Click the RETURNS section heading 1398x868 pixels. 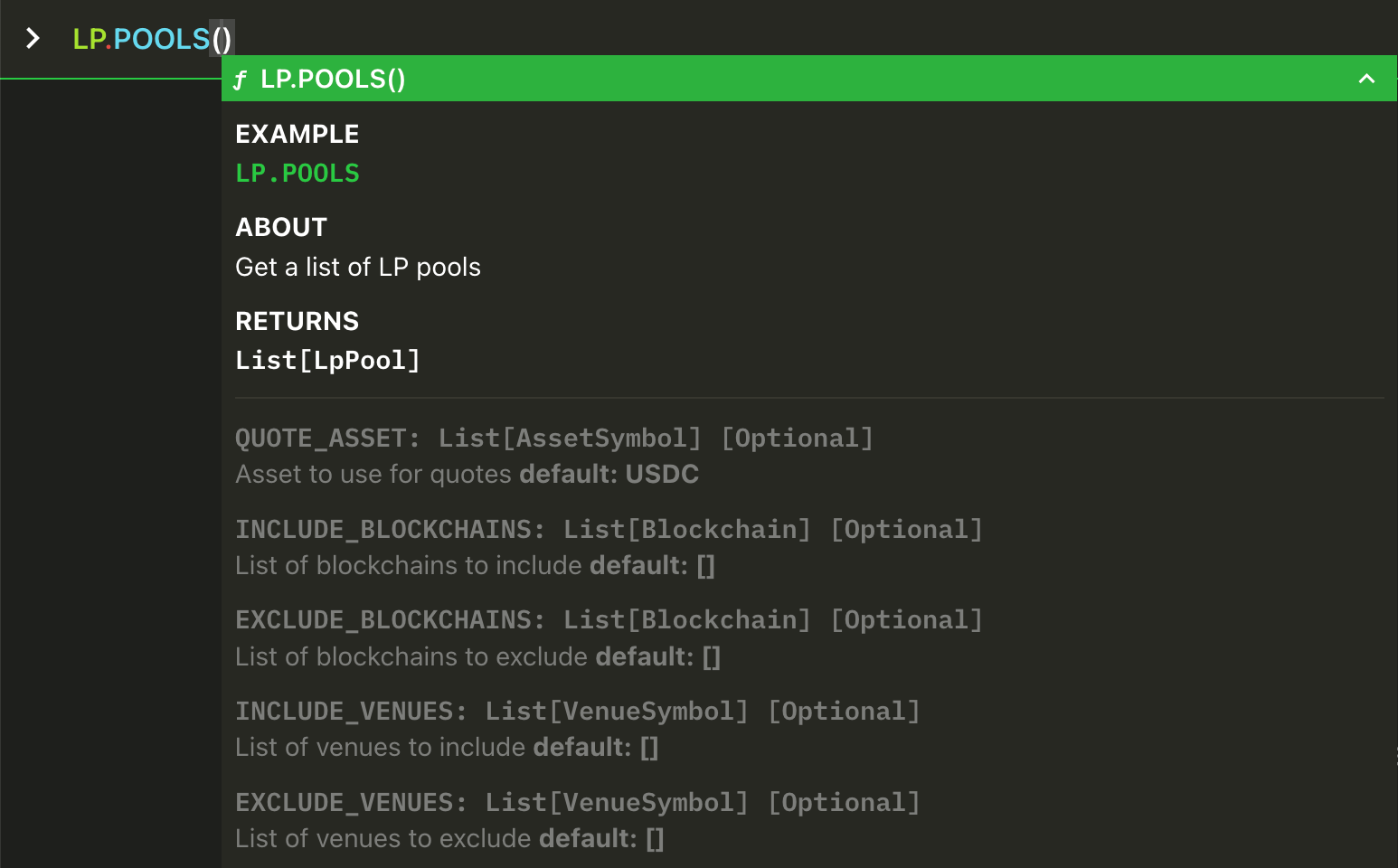click(298, 321)
